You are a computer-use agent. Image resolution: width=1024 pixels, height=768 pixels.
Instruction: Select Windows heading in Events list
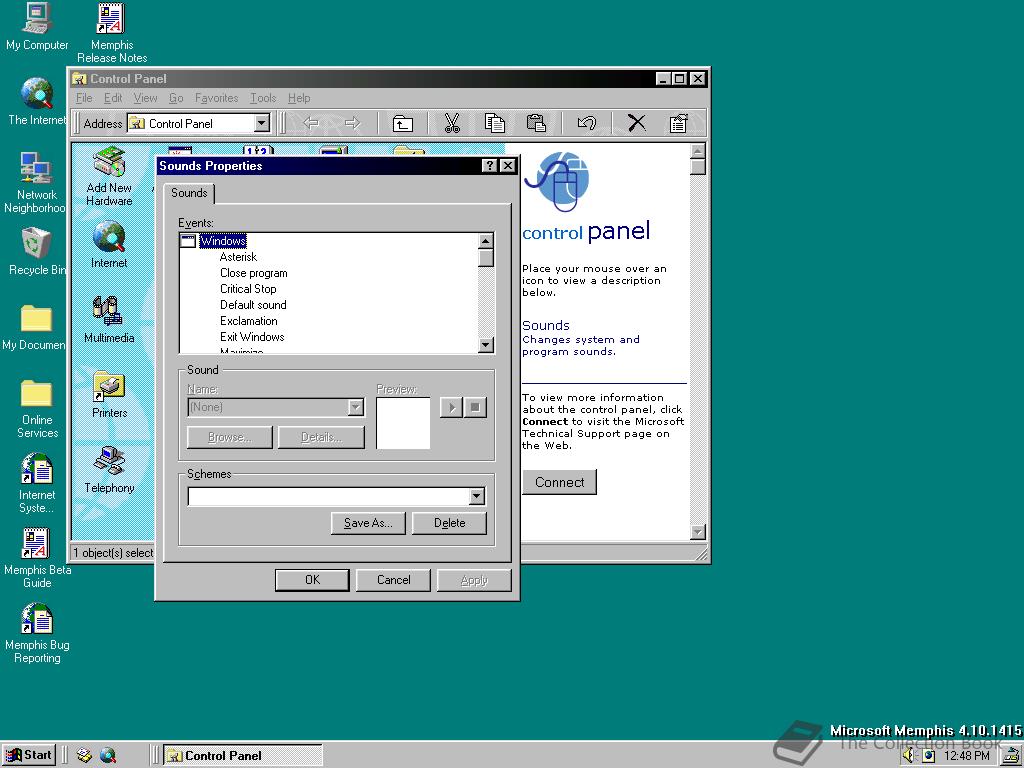223,241
